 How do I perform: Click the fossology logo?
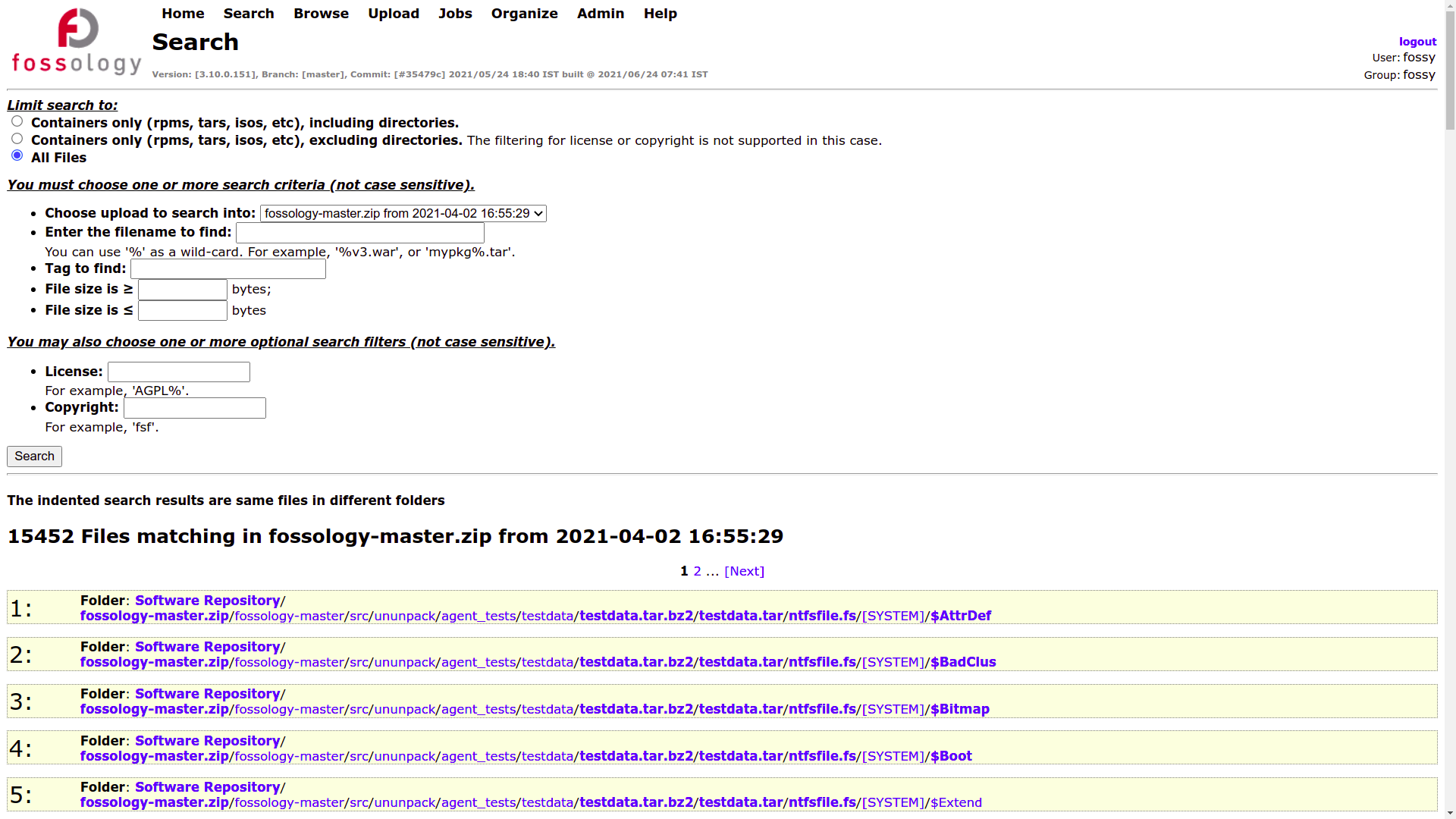pyautogui.click(x=75, y=42)
